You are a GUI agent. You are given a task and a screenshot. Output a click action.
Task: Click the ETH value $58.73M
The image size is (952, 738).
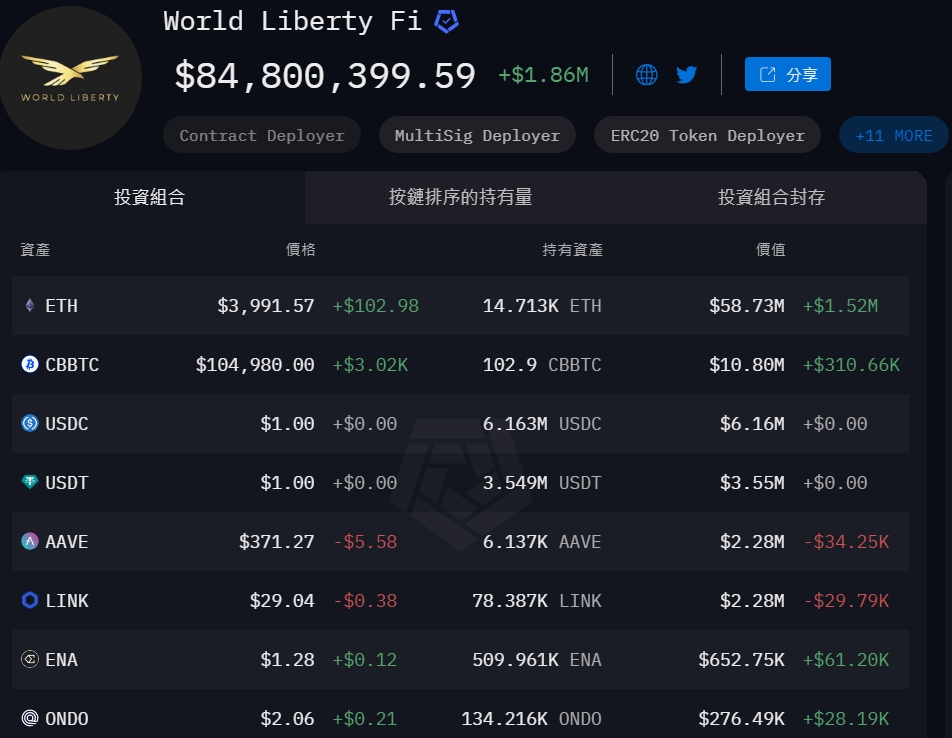click(747, 305)
